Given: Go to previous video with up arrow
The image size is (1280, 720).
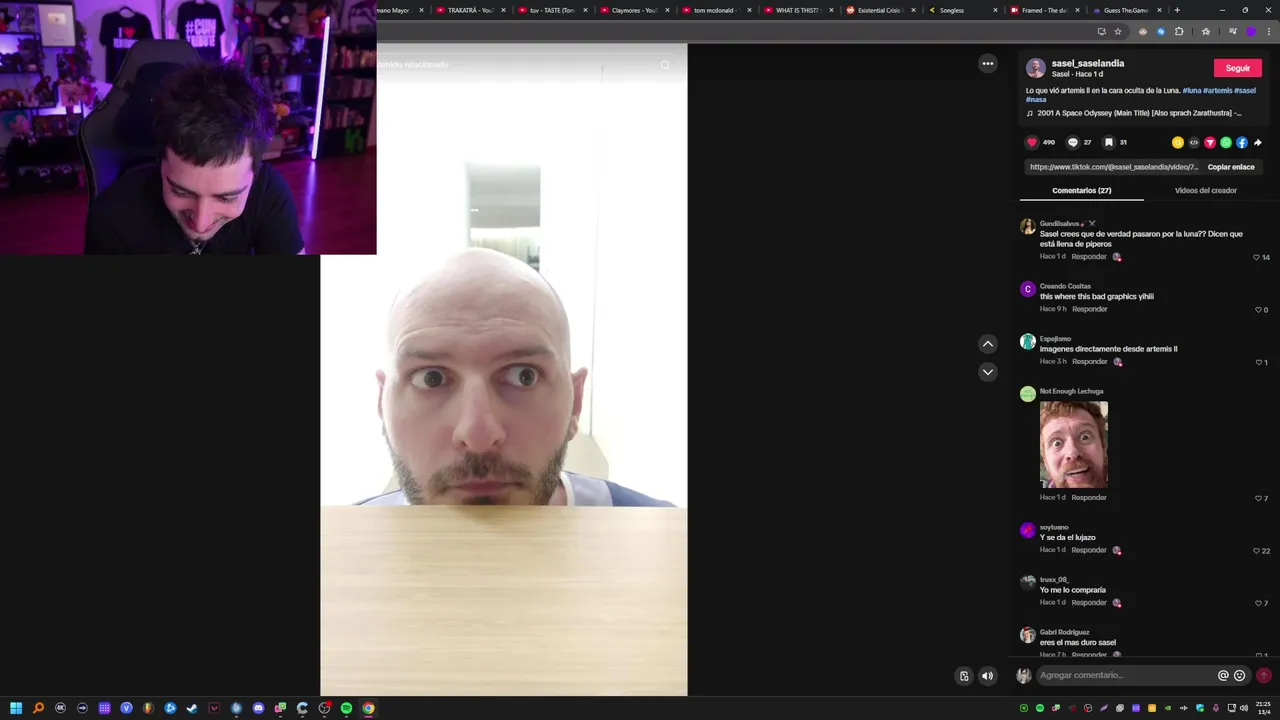Looking at the screenshot, I should pos(988,344).
